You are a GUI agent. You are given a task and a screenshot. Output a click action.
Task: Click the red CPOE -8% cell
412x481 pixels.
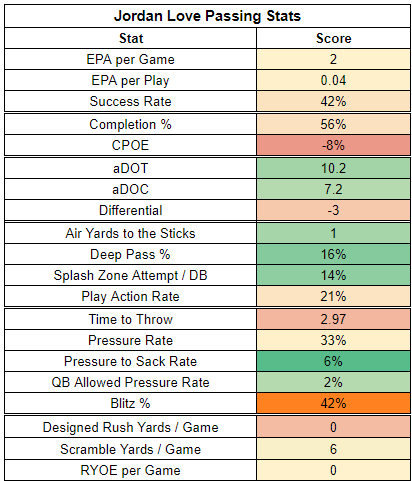click(x=333, y=145)
